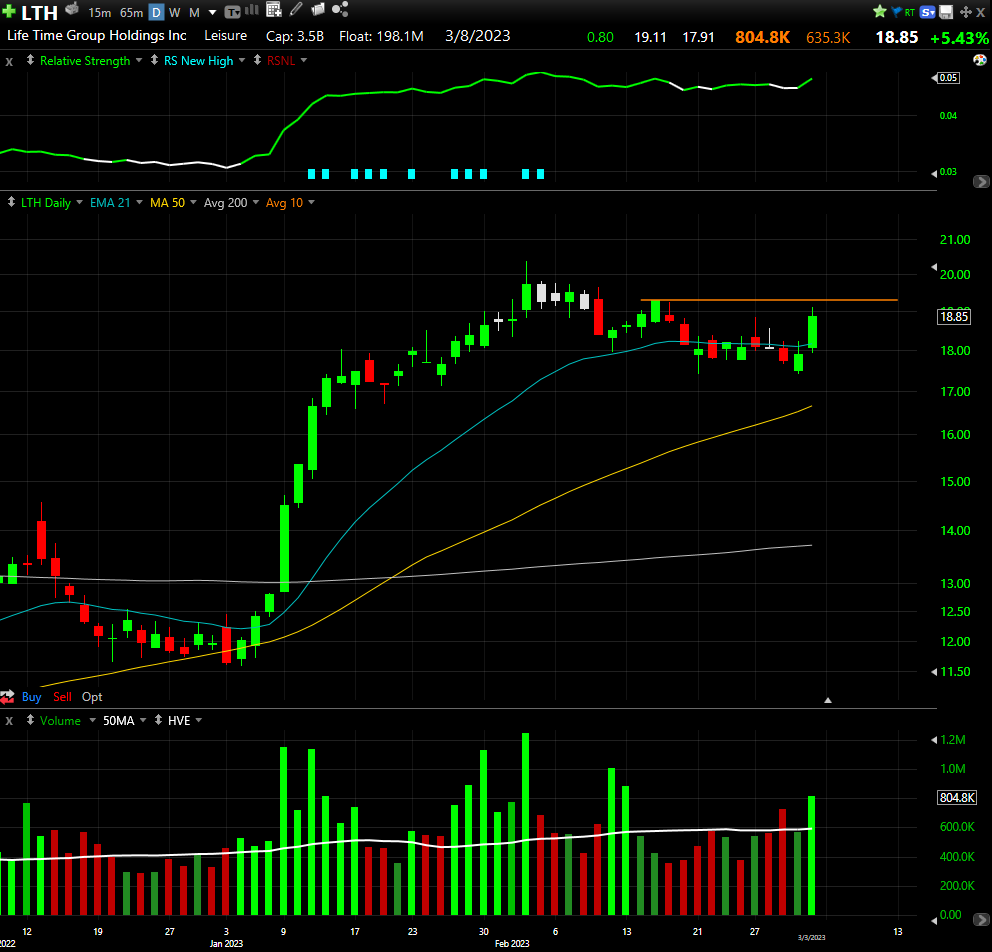This screenshot has height=952, width=992.
Task: Open the RSNL dropdown
Action: click(x=304, y=61)
